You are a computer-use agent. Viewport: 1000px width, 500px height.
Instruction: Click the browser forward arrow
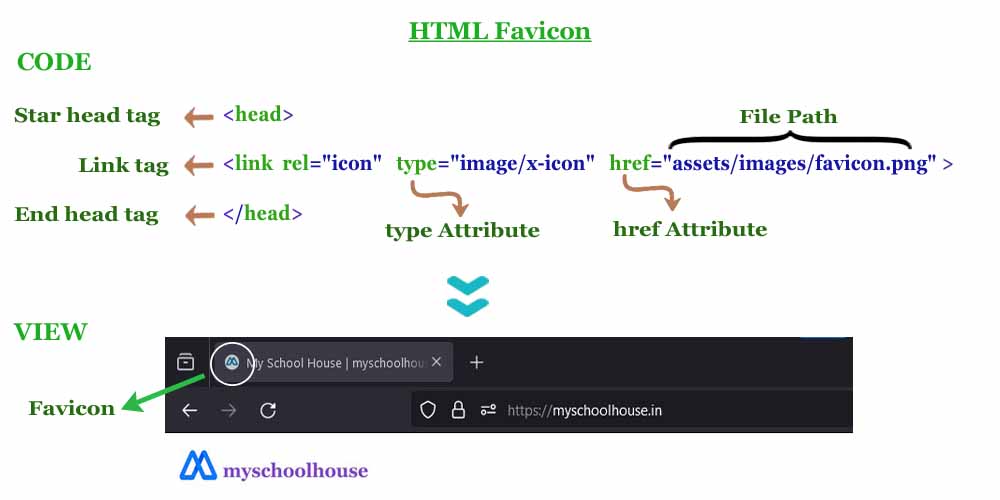click(229, 410)
